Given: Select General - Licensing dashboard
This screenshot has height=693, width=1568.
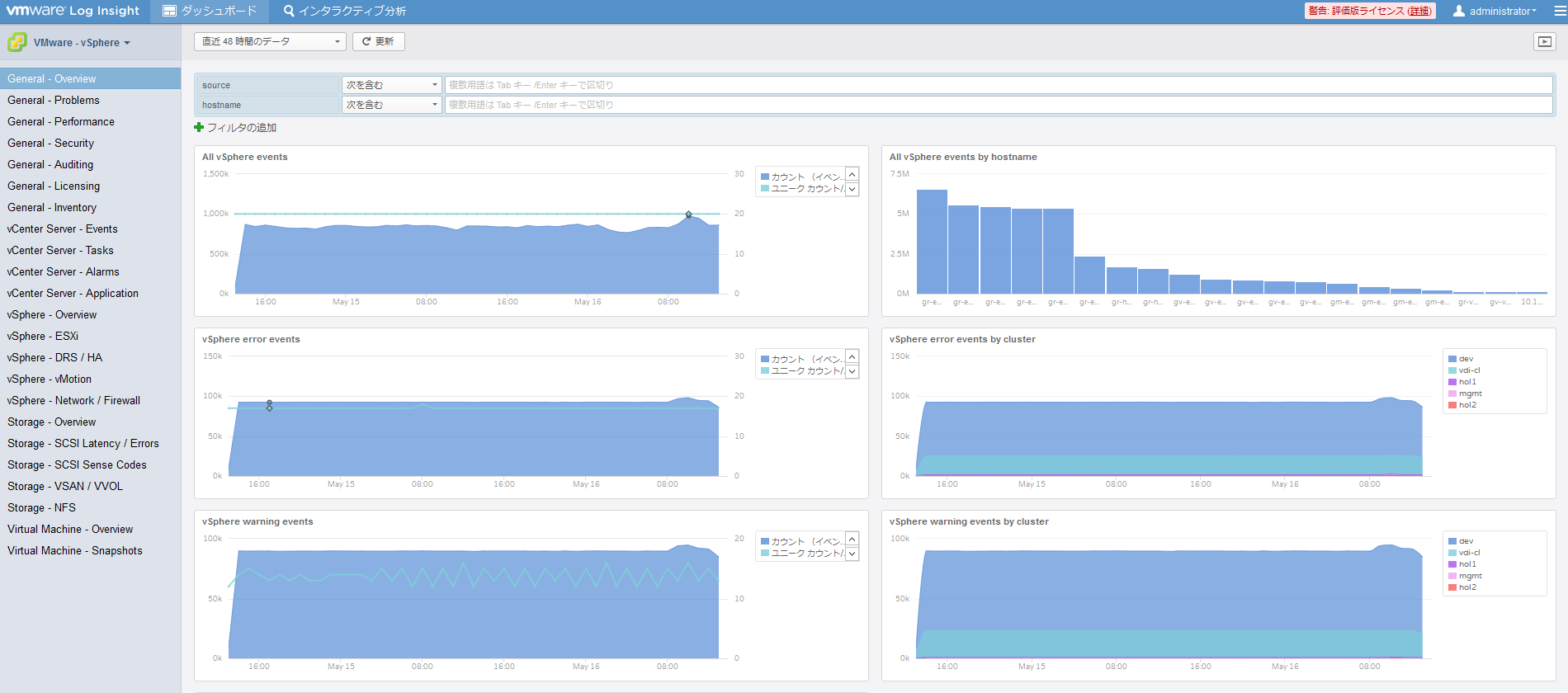Looking at the screenshot, I should tap(91, 186).
